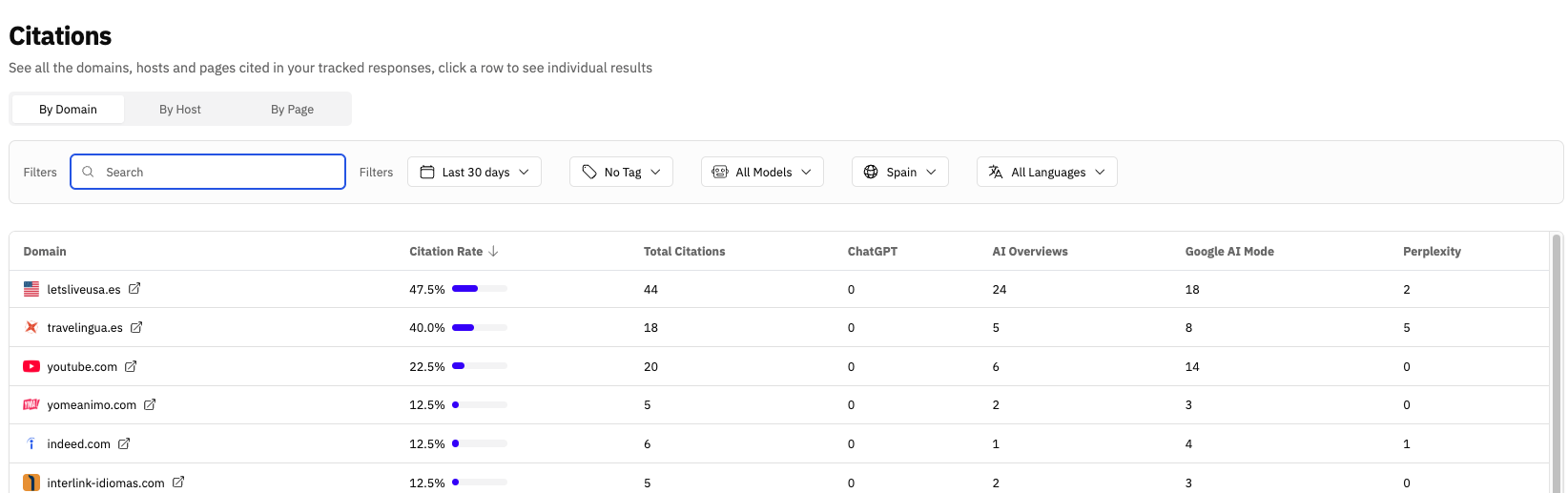This screenshot has height=493, width=1568.
Task: Open the All Models dropdown
Action: 762,172
